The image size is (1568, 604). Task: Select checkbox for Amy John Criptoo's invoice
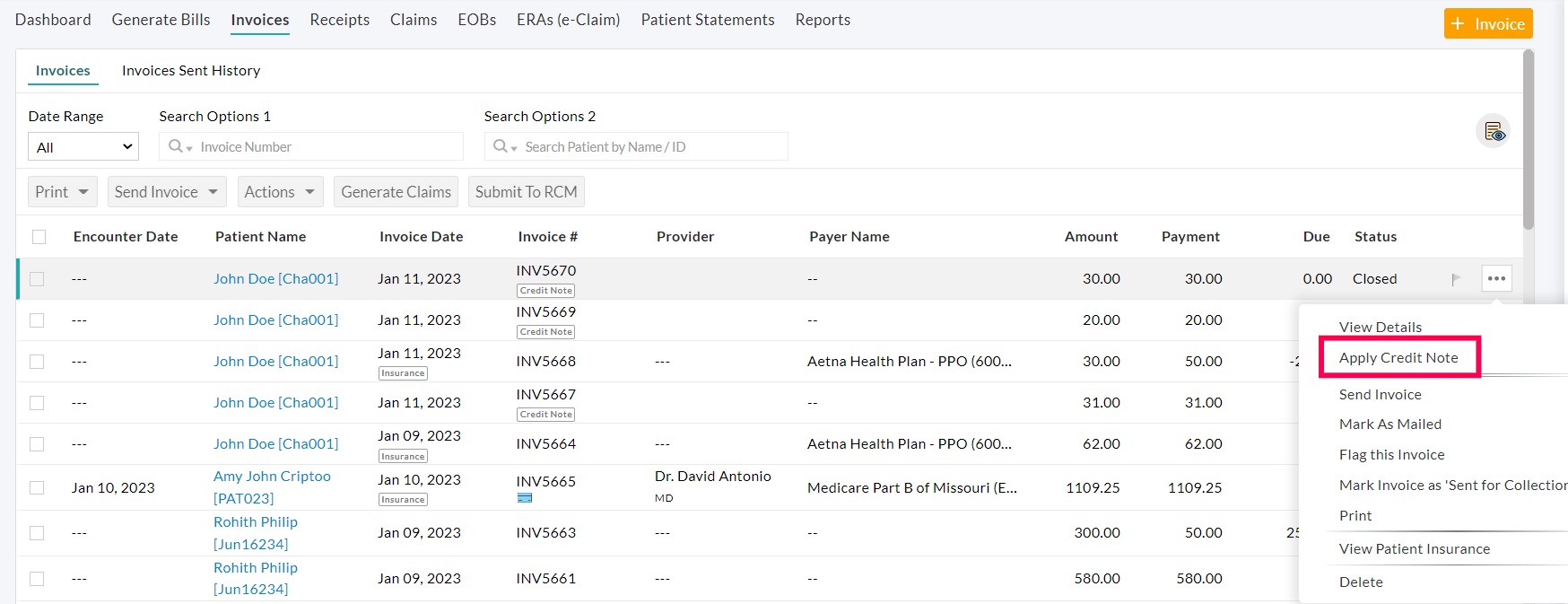click(37, 487)
